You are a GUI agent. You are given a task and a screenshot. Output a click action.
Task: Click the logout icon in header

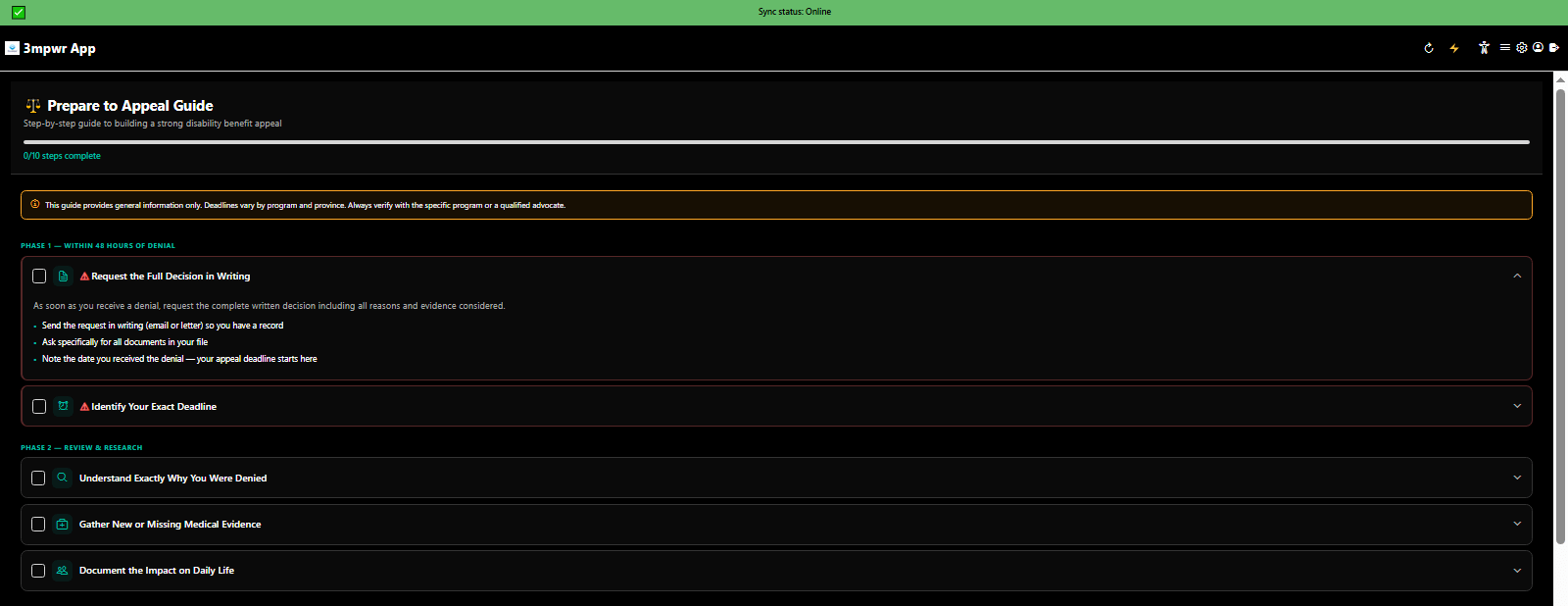(x=1554, y=47)
